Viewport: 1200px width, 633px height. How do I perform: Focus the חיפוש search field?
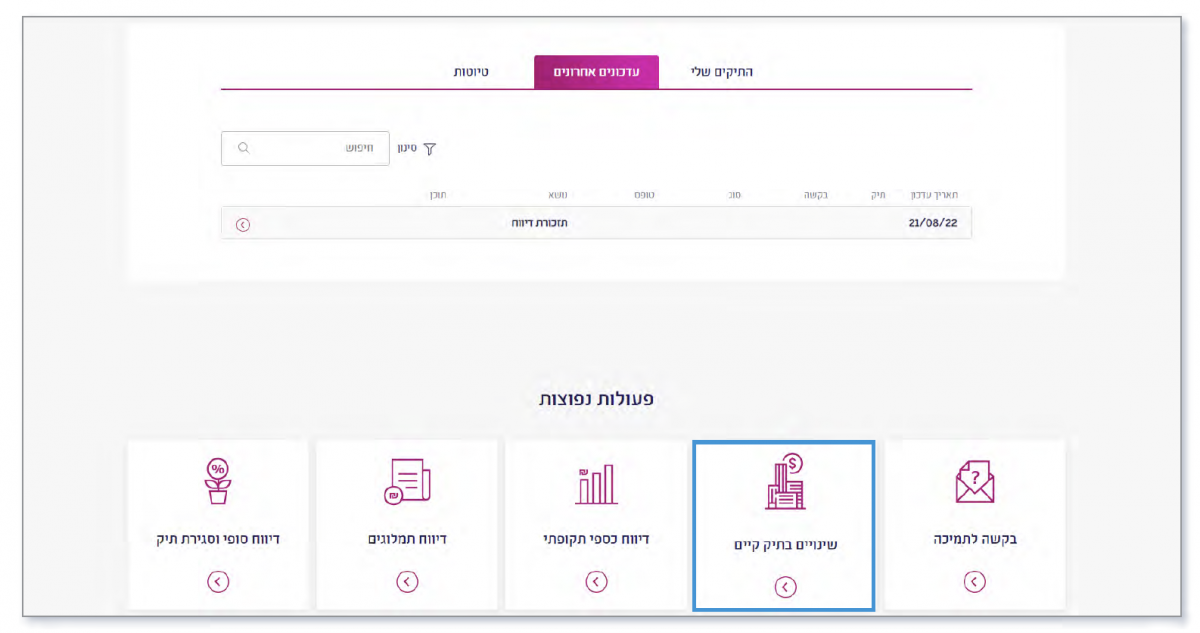pyautogui.click(x=315, y=148)
